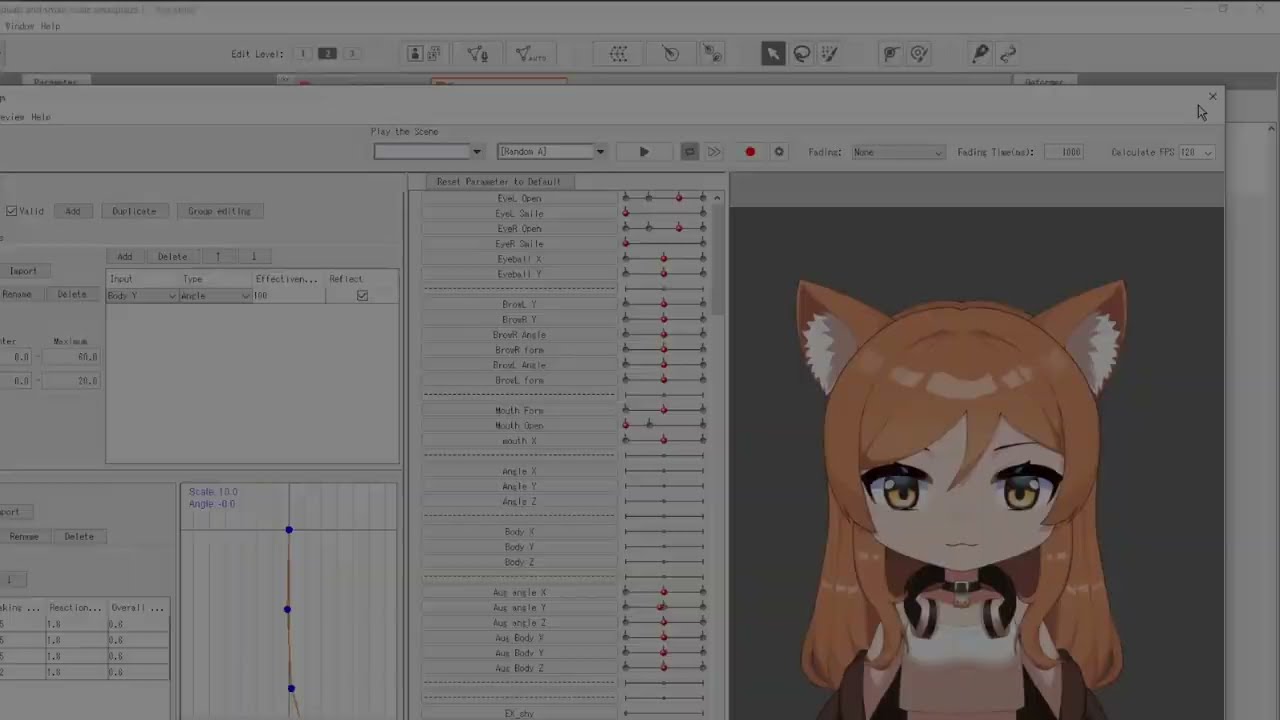1280x720 pixels.
Task: Edit the Maximum value 60.0
Action: [71, 357]
